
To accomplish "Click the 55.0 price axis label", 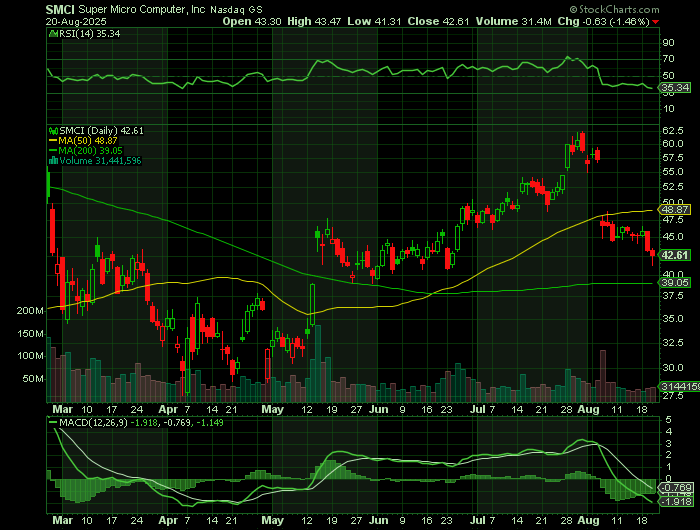I will coord(673,172).
